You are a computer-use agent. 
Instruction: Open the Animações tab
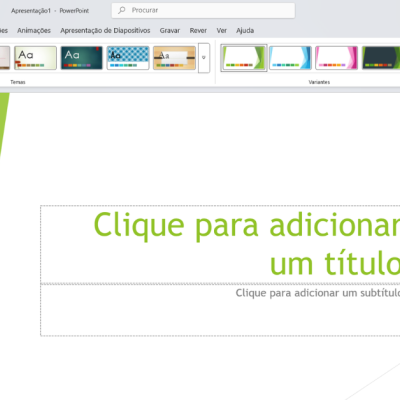pyautogui.click(x=34, y=31)
